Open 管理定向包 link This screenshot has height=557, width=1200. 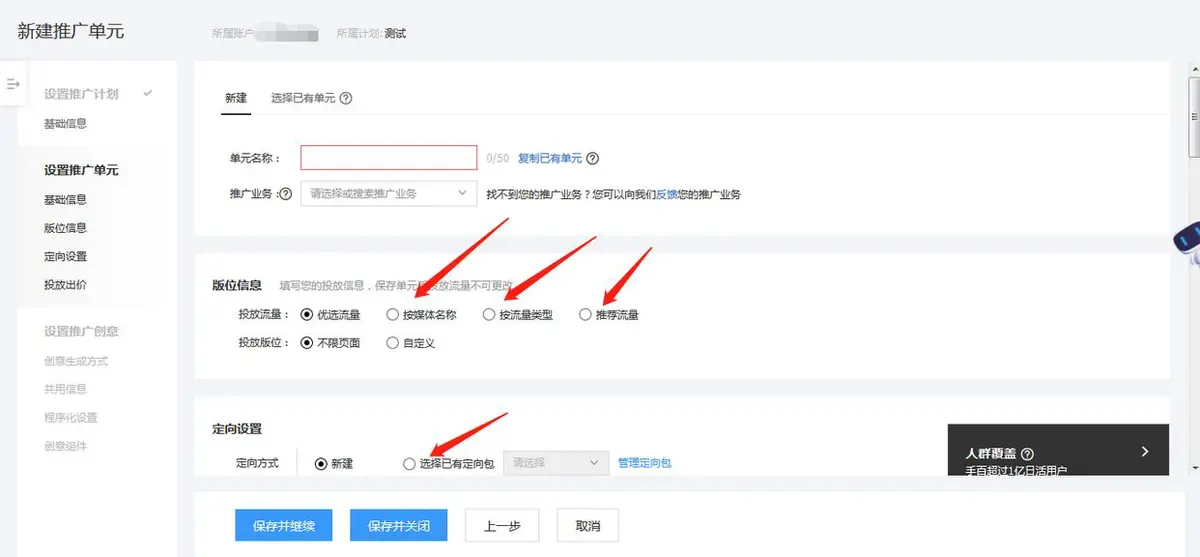(644, 463)
